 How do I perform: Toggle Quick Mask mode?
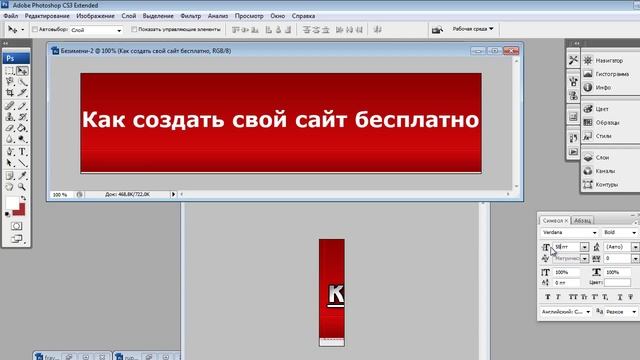[x=16, y=226]
